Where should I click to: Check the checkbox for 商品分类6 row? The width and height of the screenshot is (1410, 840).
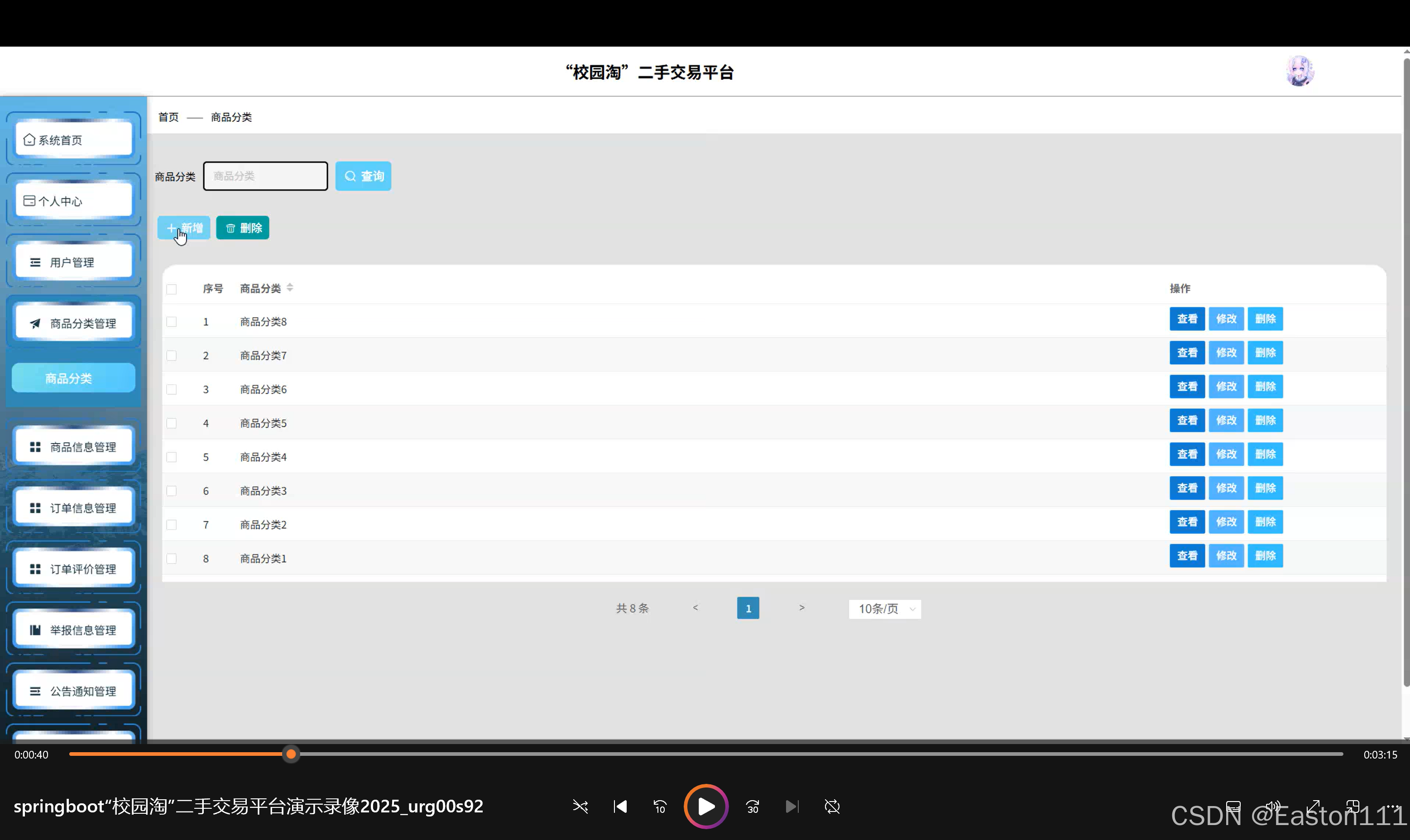(172, 389)
